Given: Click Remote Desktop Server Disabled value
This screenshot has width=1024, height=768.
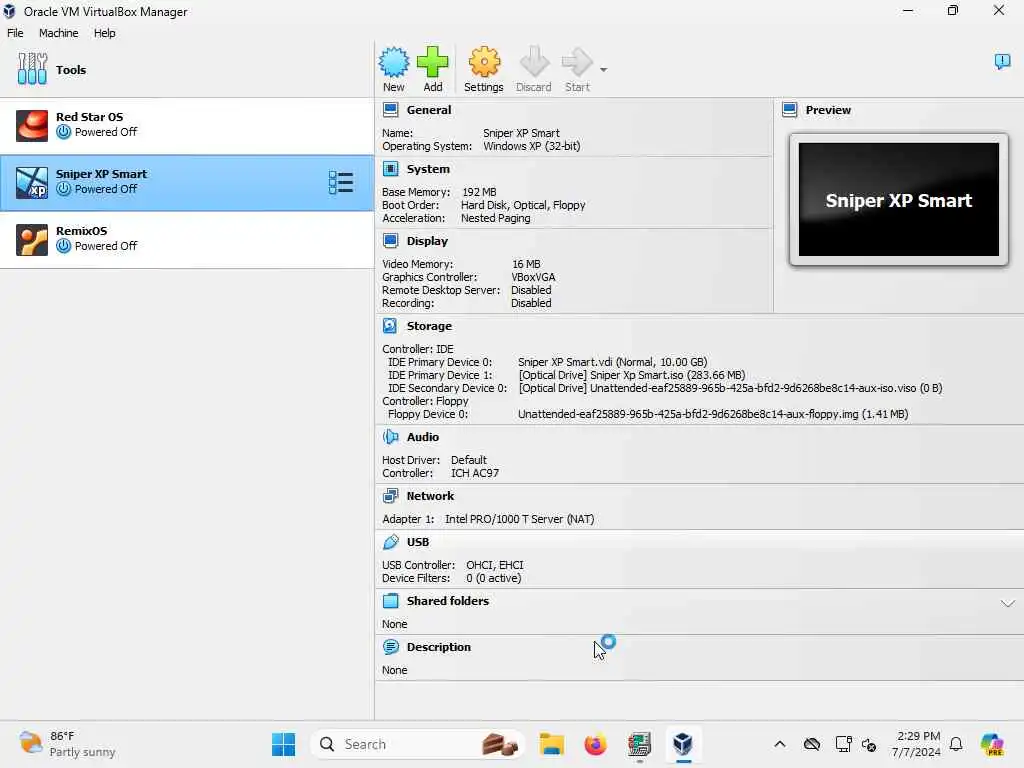Looking at the screenshot, I should 531,290.
